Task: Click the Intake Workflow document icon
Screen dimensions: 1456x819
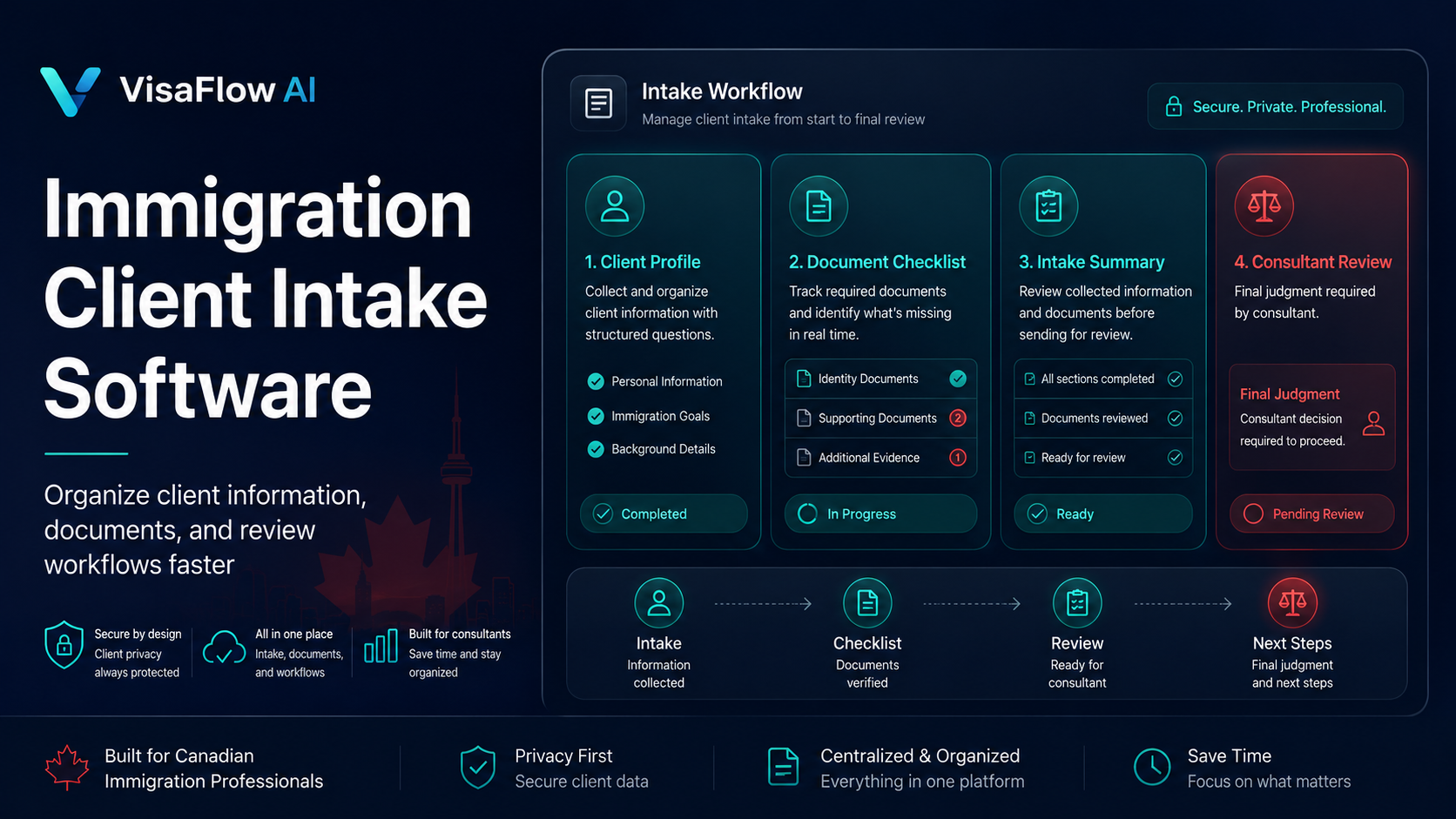Action: coord(598,104)
